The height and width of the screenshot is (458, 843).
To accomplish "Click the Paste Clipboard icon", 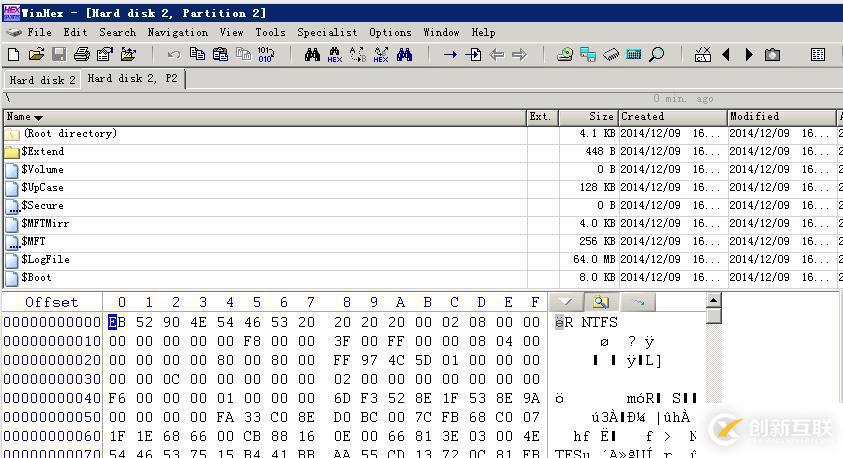I will coord(220,54).
